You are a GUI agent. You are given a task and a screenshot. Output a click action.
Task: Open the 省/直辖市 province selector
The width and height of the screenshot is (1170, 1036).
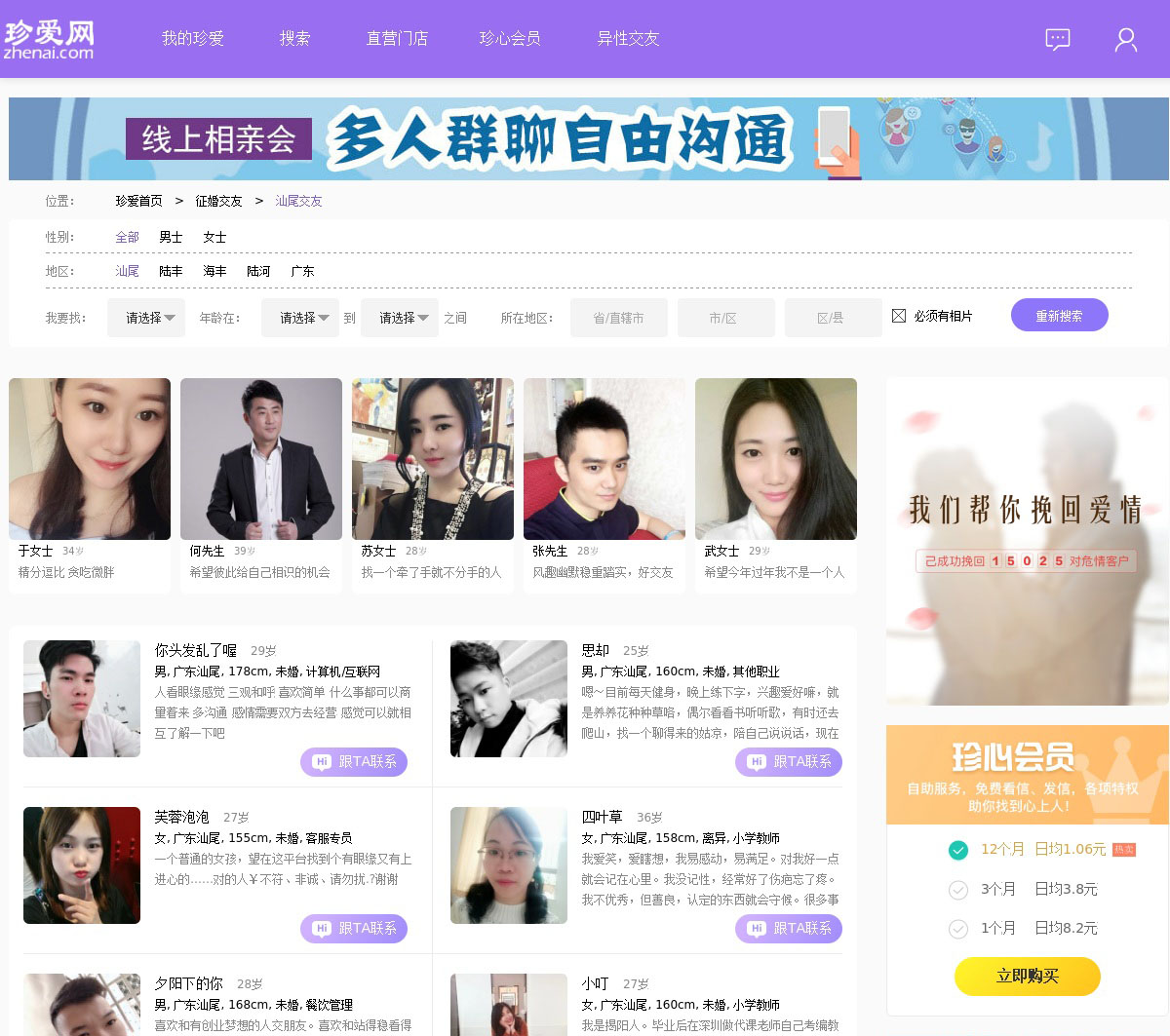point(619,318)
